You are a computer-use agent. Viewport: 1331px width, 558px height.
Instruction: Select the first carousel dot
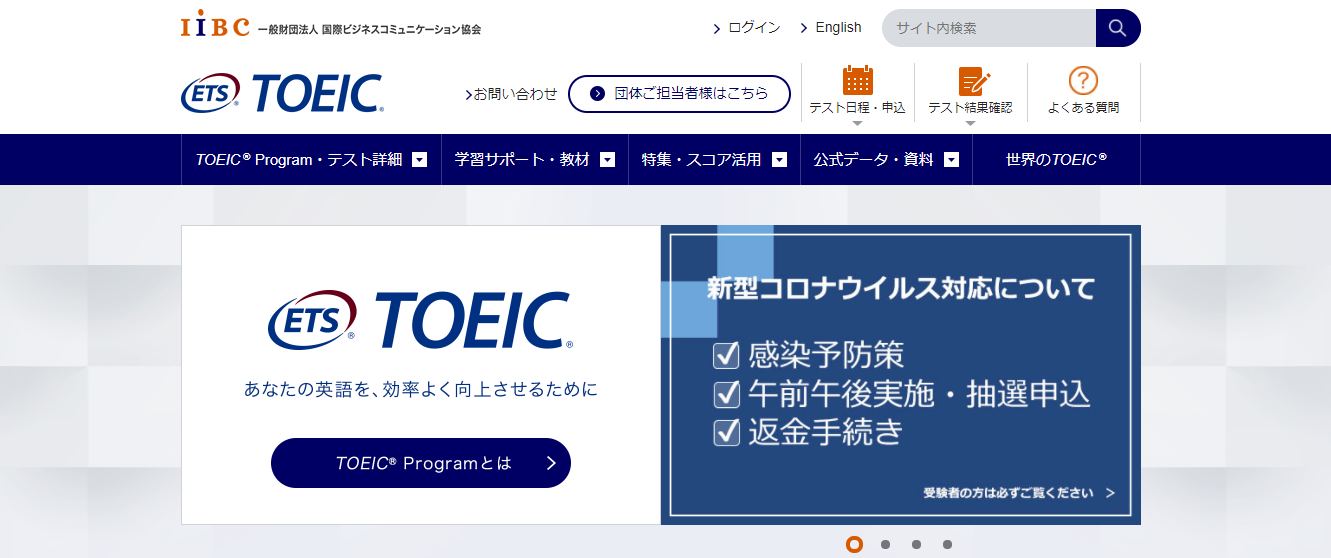[854, 544]
